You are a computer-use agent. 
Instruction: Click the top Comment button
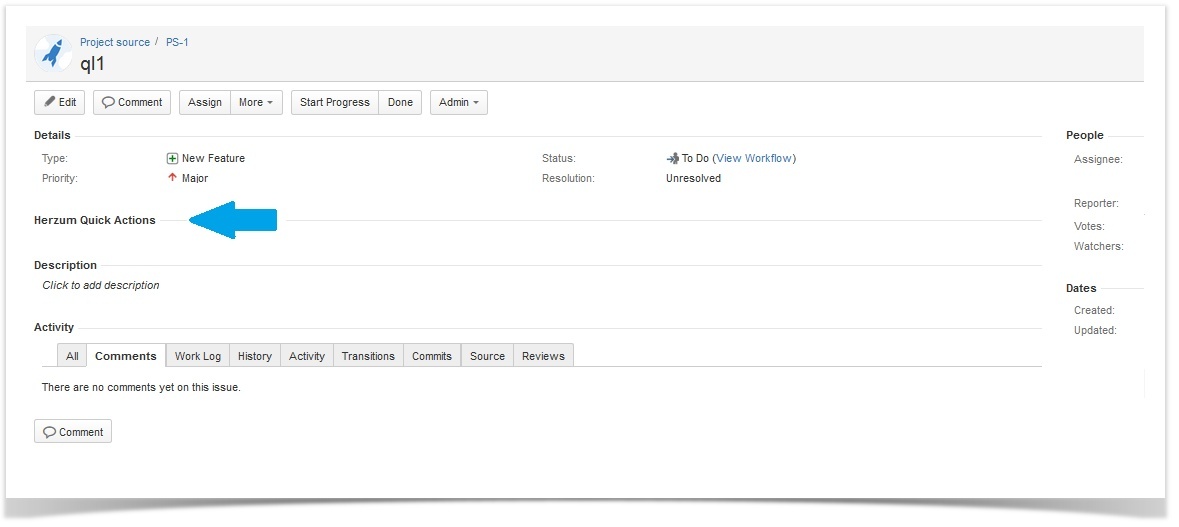point(132,102)
